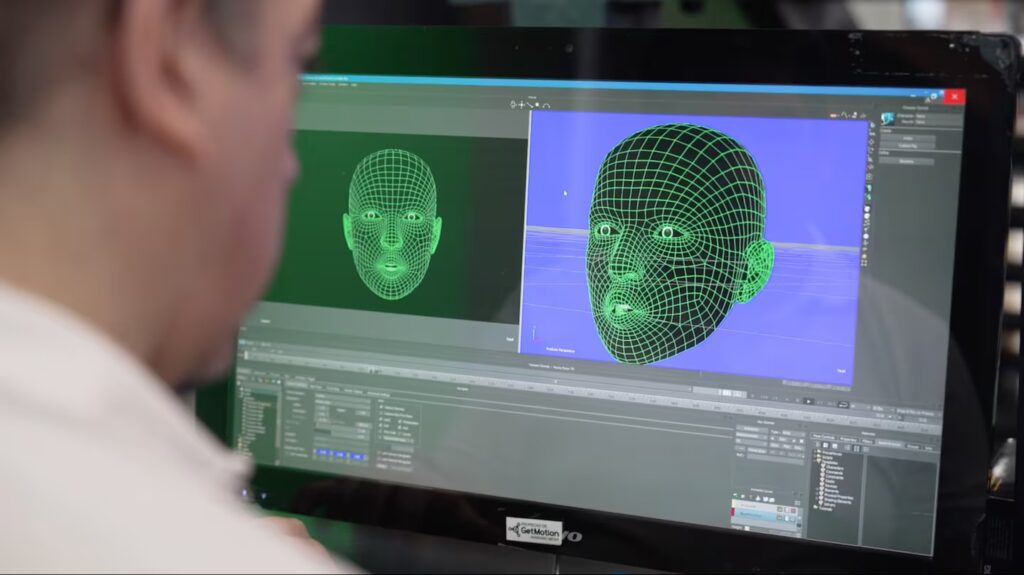The width and height of the screenshot is (1024, 575).
Task: Open the Animation dropdown in Key Controls
Action: [x=752, y=429]
